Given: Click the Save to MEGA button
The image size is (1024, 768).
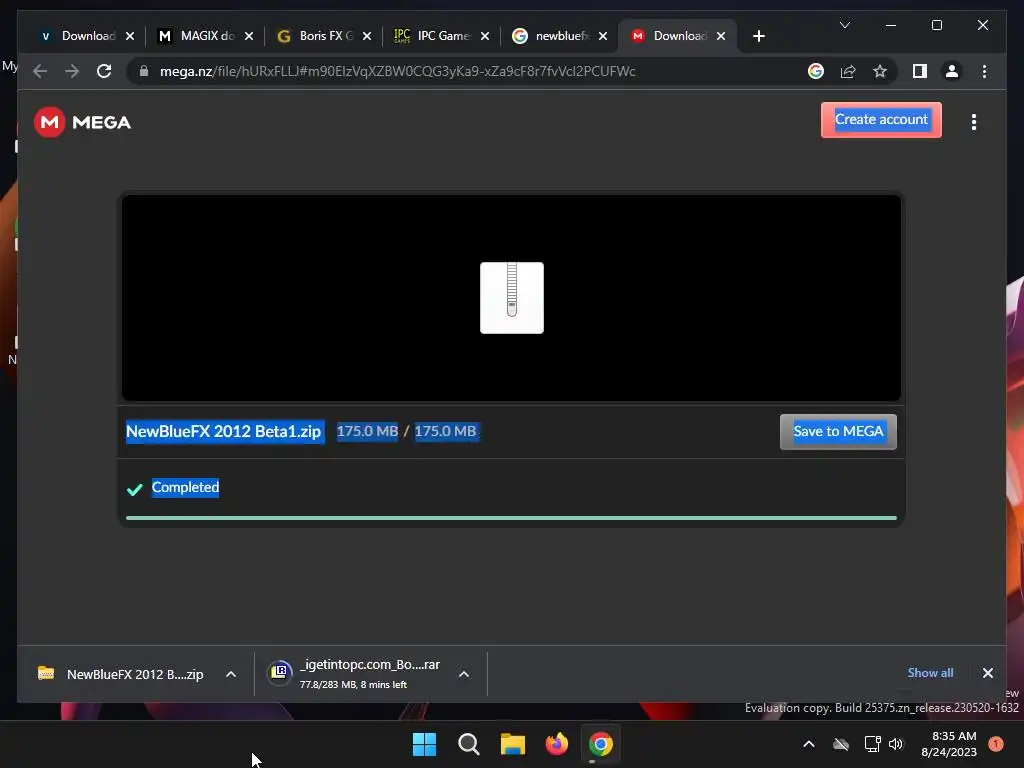Looking at the screenshot, I should 838,432.
